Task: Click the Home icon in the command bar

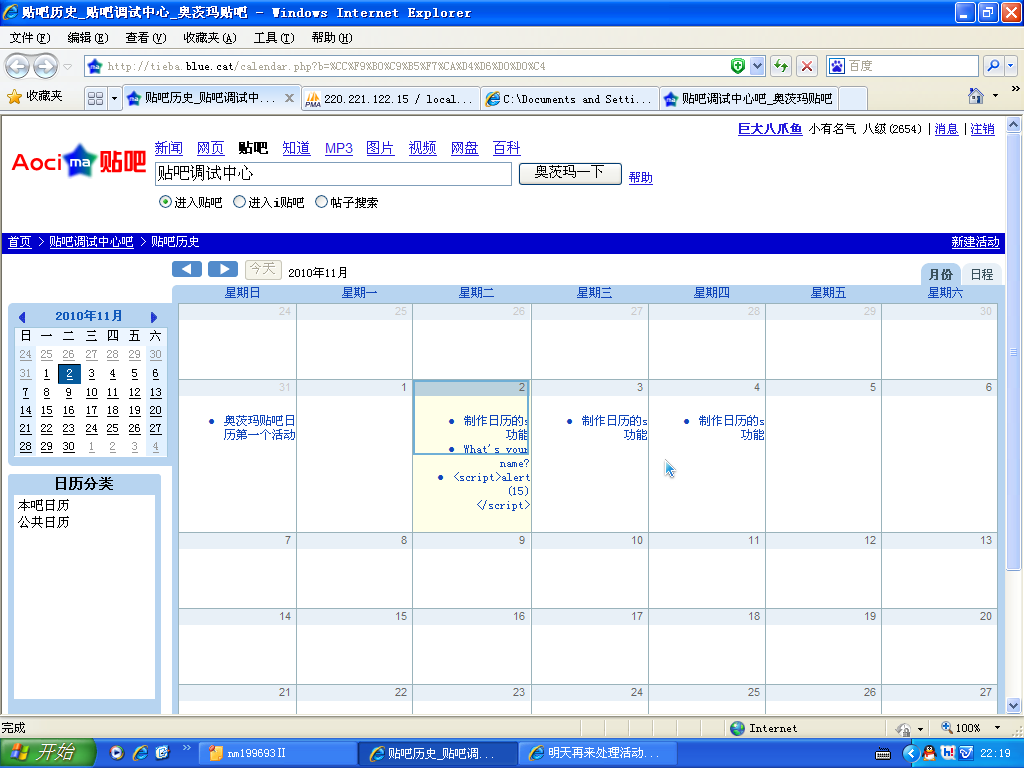Action: point(976,96)
